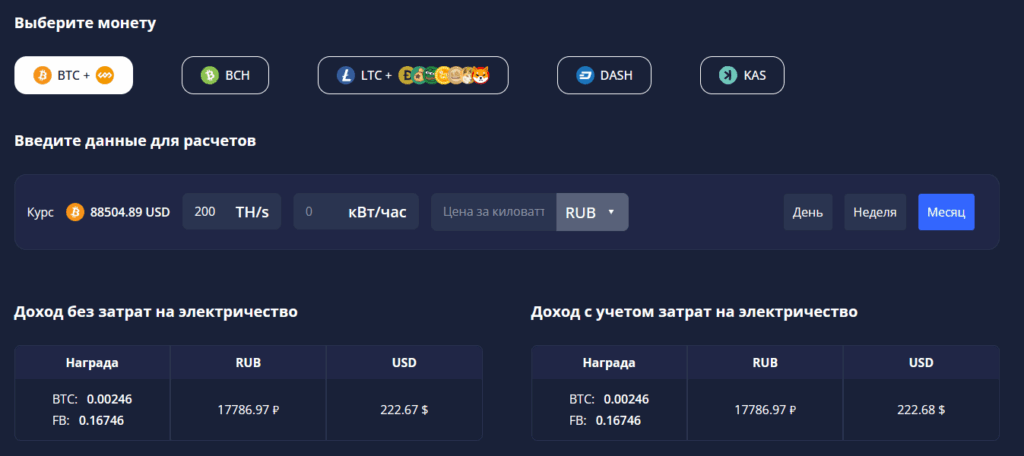Select the Месяц period option
1024x456 pixels.
click(945, 212)
